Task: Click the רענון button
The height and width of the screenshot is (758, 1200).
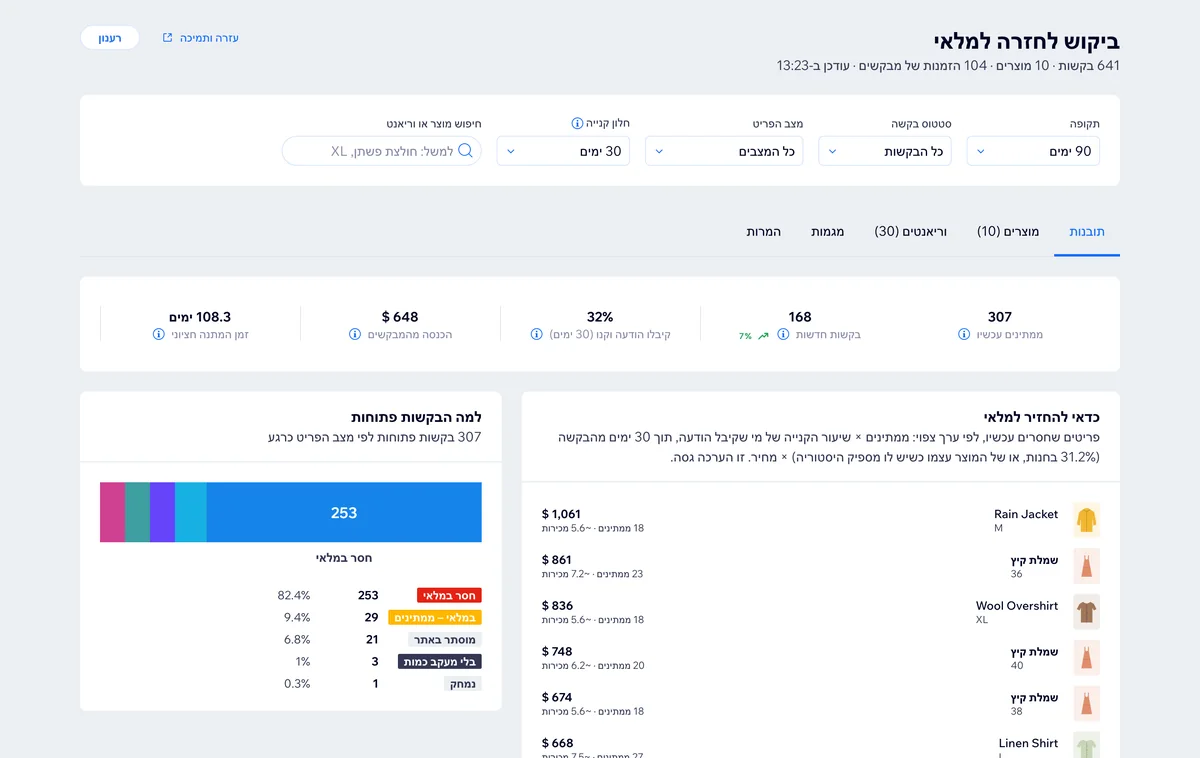Action: [110, 38]
